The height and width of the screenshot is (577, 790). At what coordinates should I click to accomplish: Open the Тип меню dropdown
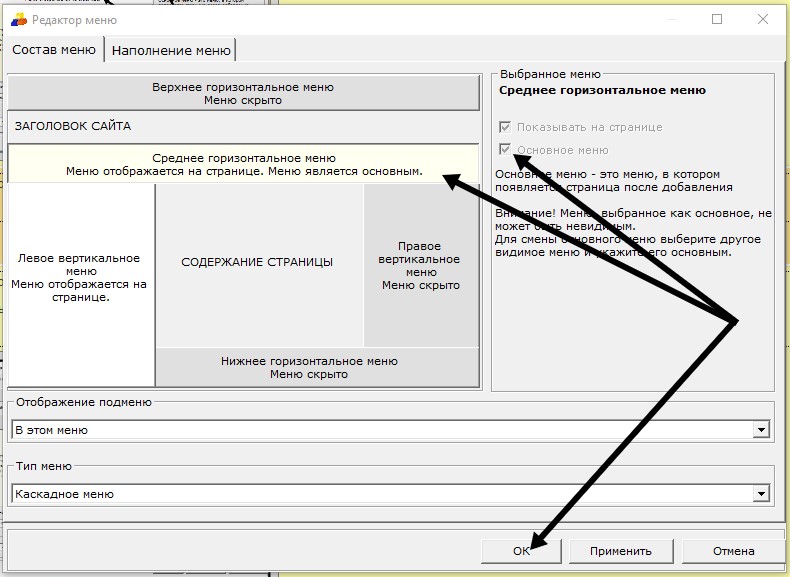tap(762, 494)
